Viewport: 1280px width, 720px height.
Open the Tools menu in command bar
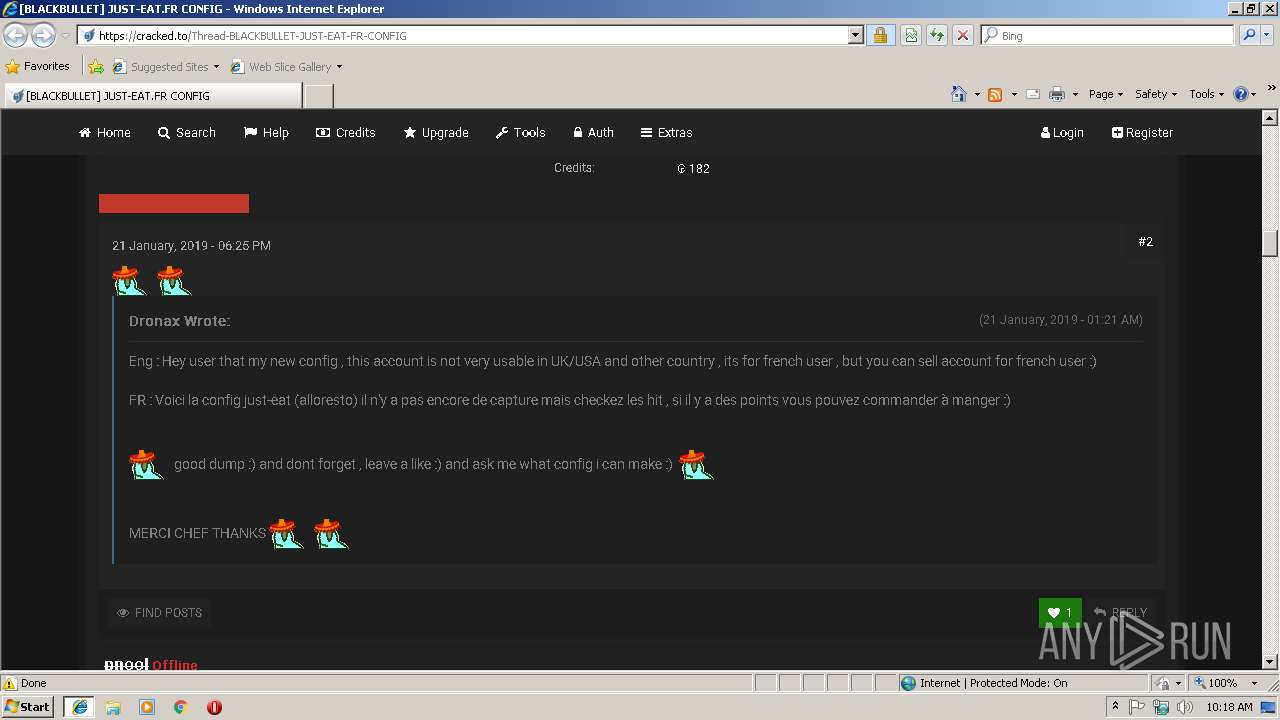[1207, 94]
